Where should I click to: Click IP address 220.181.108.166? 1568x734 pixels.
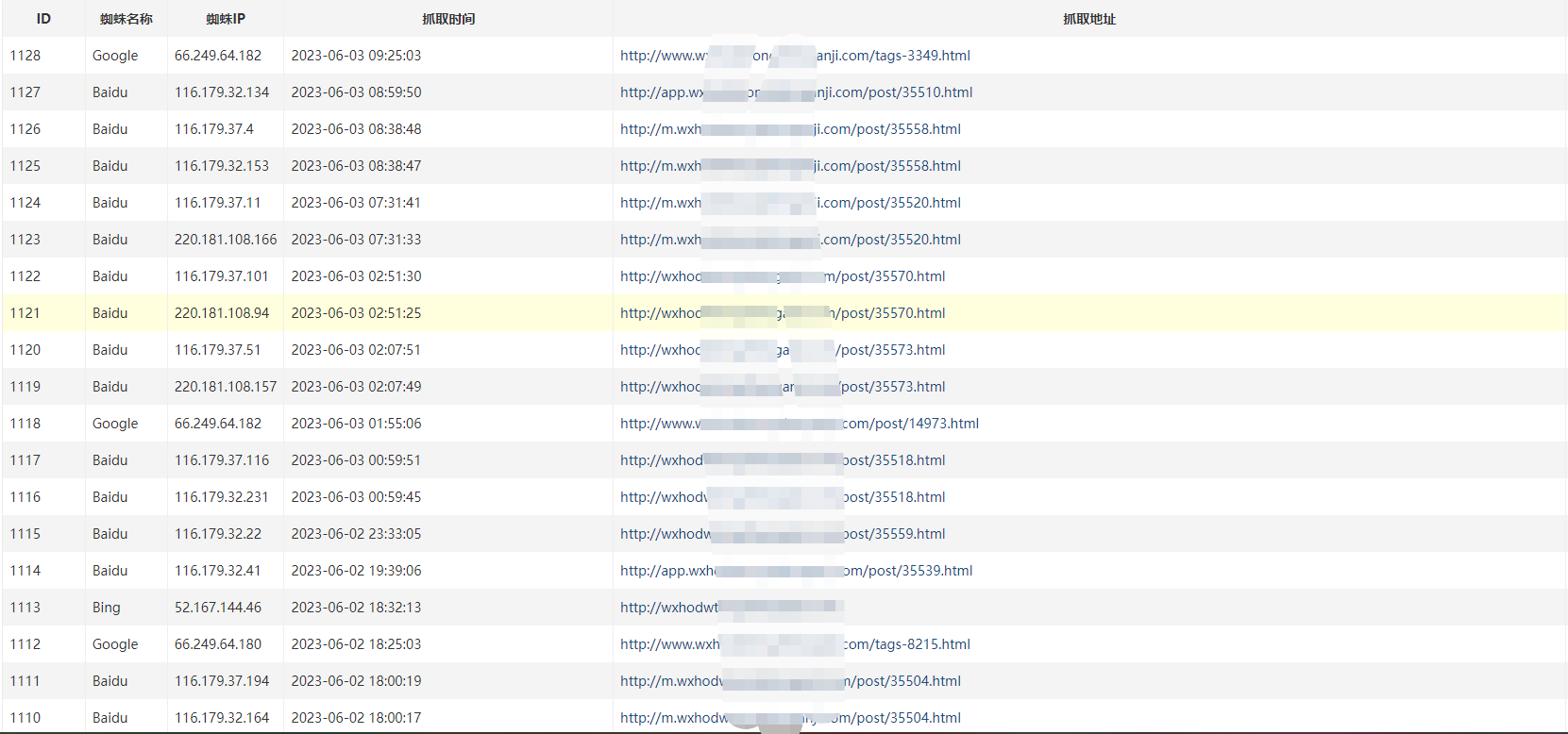[226, 240]
